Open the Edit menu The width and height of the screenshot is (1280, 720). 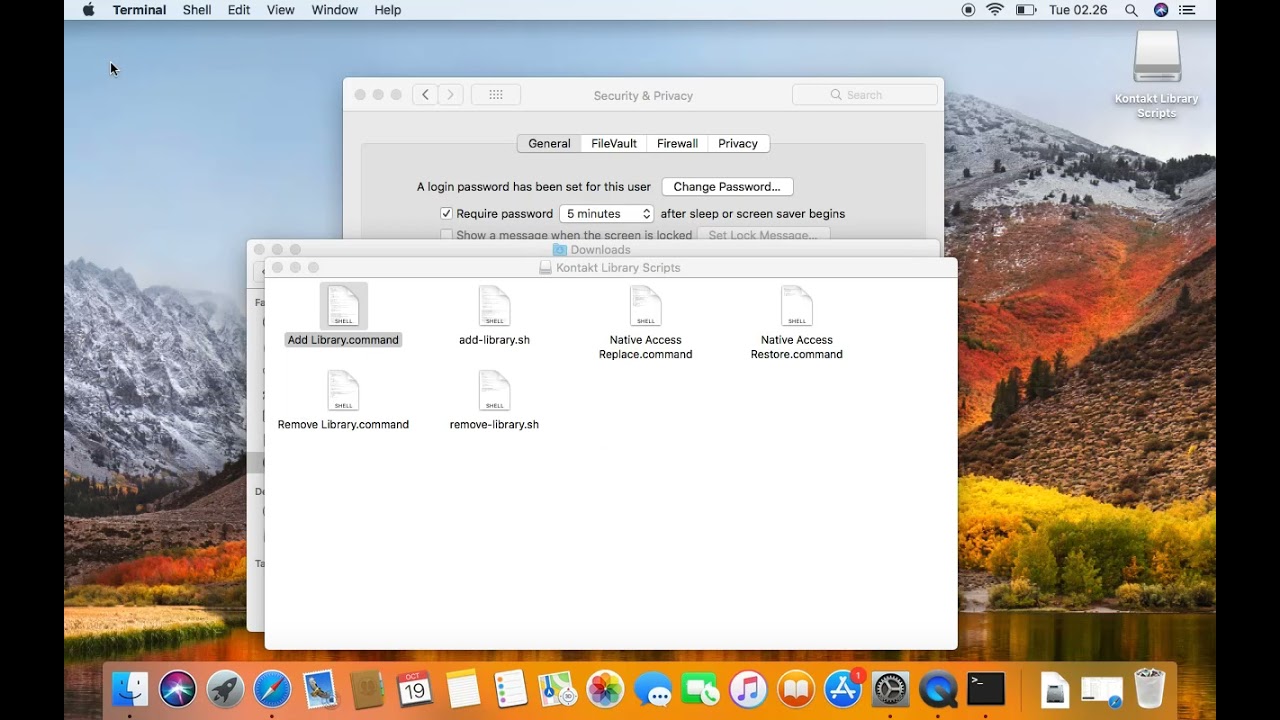tap(239, 10)
